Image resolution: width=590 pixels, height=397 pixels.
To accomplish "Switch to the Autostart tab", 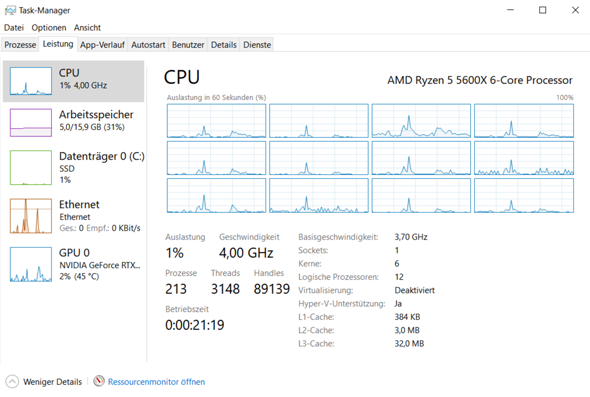I will coord(148,45).
